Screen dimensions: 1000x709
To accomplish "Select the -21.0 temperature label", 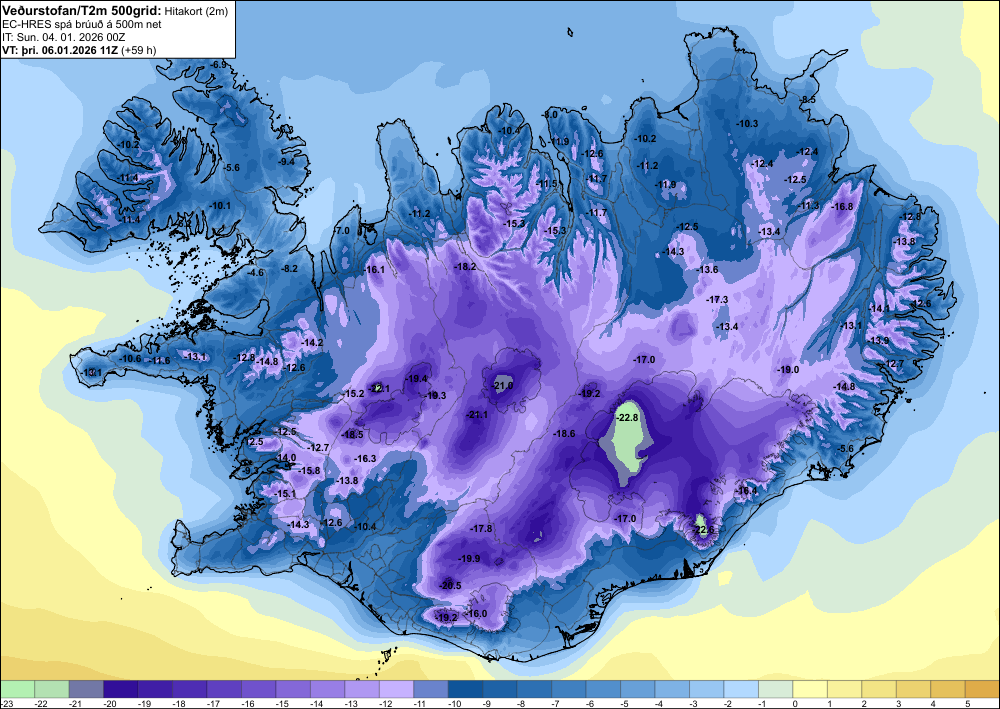I will tap(503, 385).
